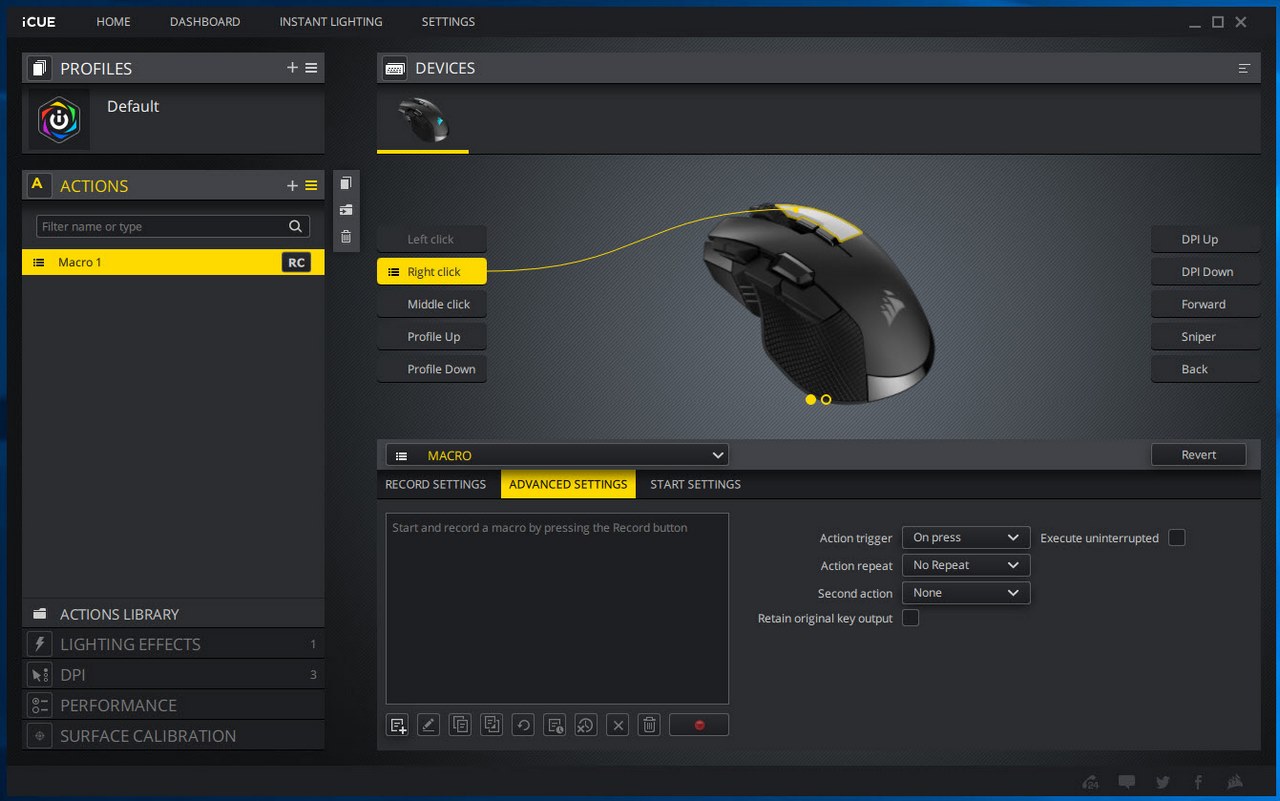Open the Profiles hamburger menu
Screen dimensions: 1280x801
pos(311,68)
